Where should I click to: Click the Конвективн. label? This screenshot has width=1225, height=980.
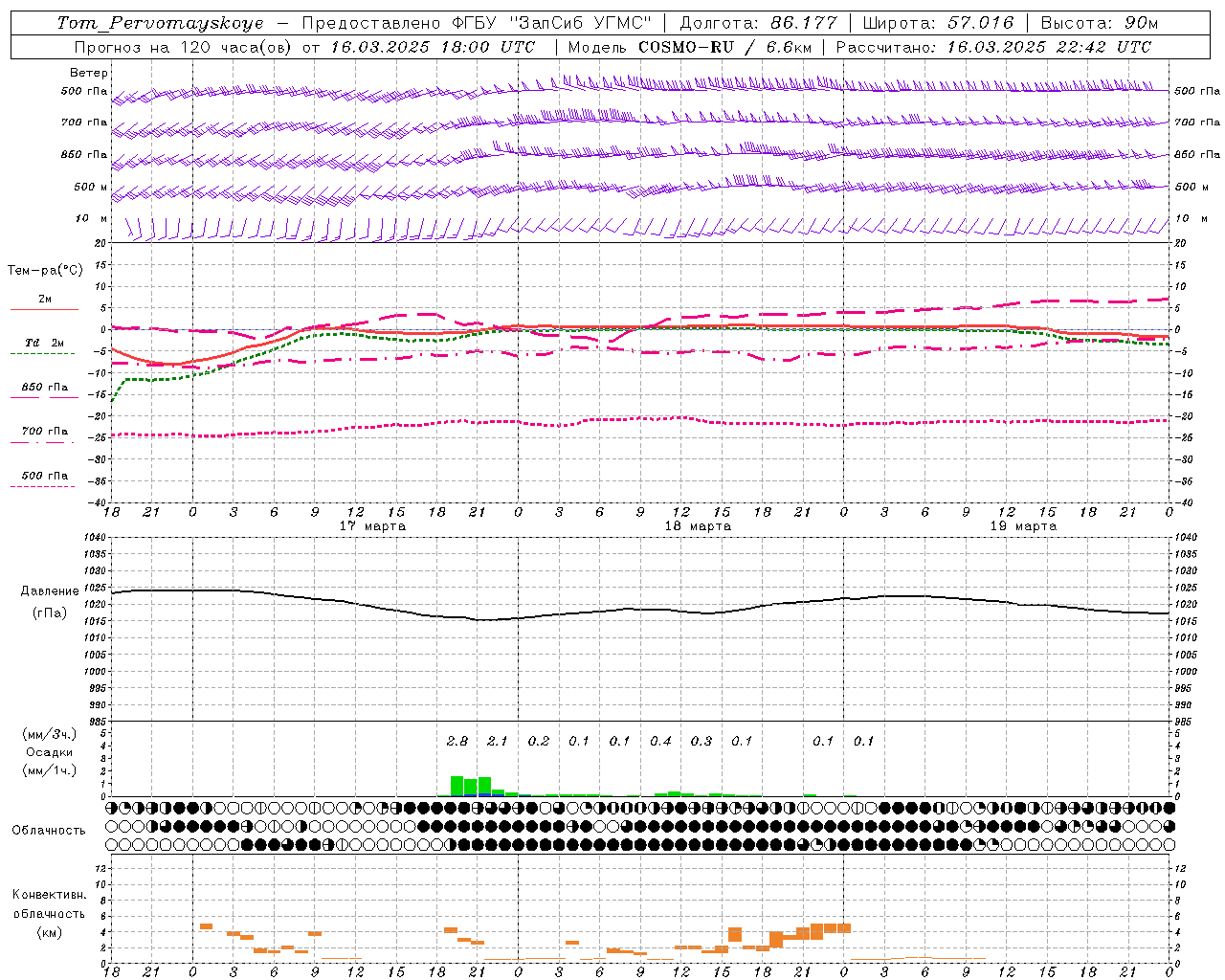(x=49, y=895)
